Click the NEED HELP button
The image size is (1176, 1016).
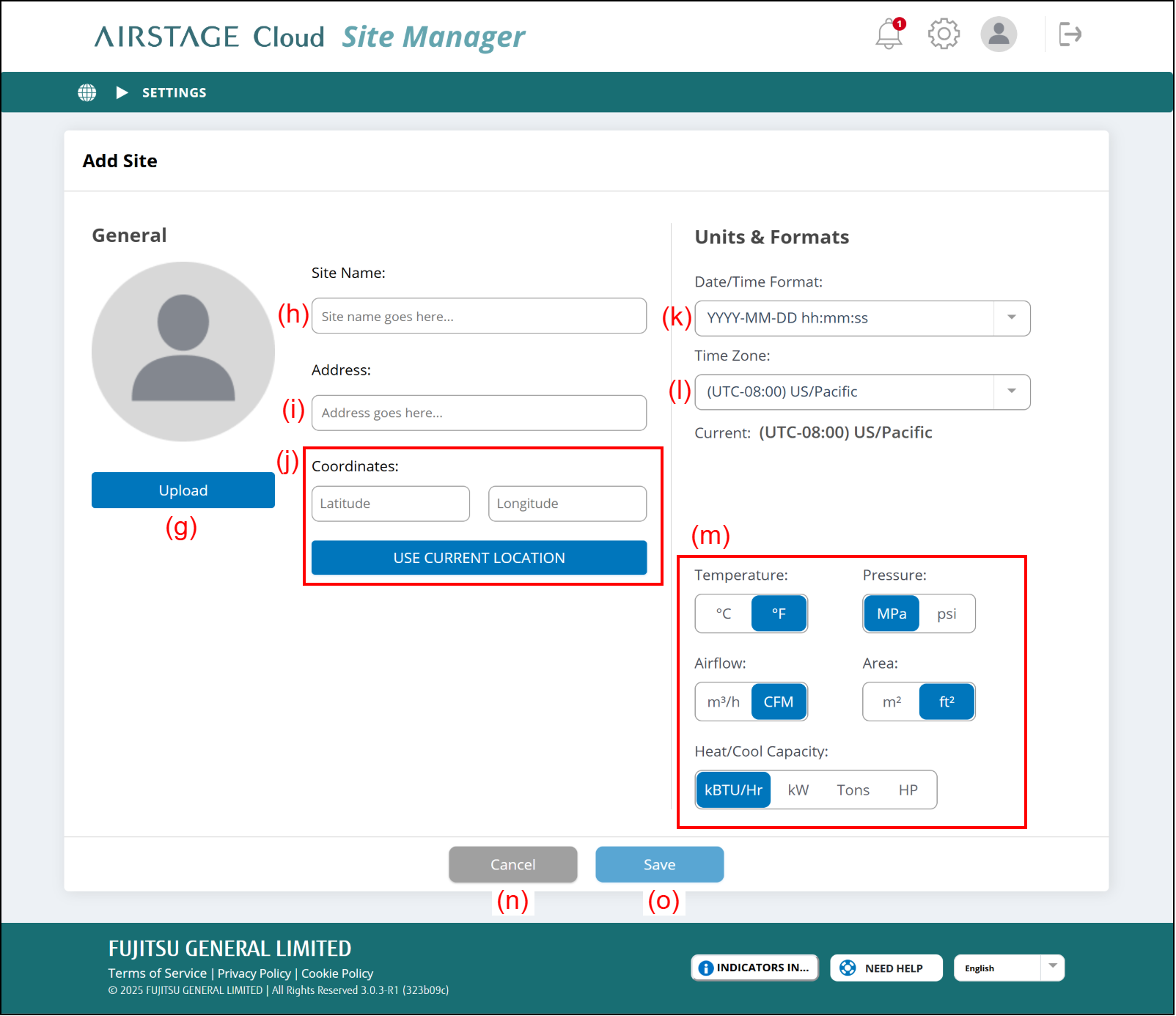point(886,968)
